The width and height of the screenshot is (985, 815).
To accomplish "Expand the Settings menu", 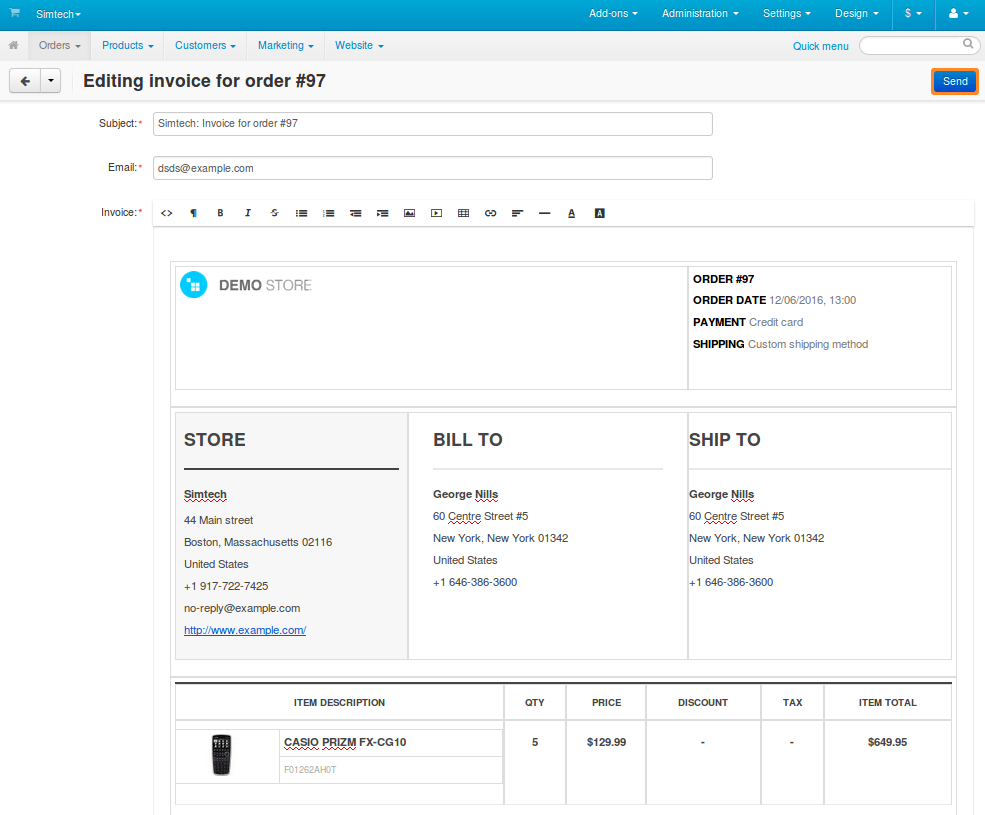I will pyautogui.click(x=786, y=13).
